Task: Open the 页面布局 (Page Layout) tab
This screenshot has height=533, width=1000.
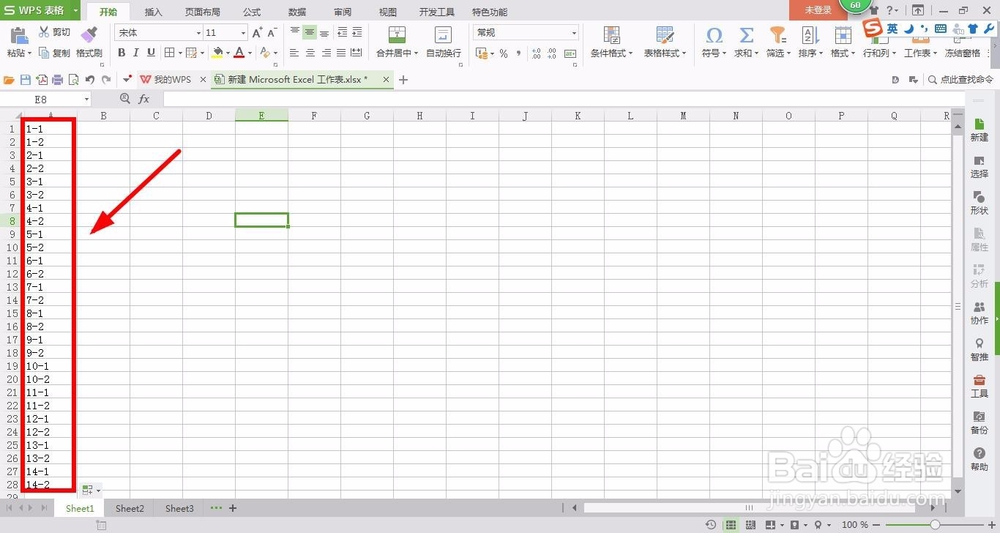Action: 202,11
